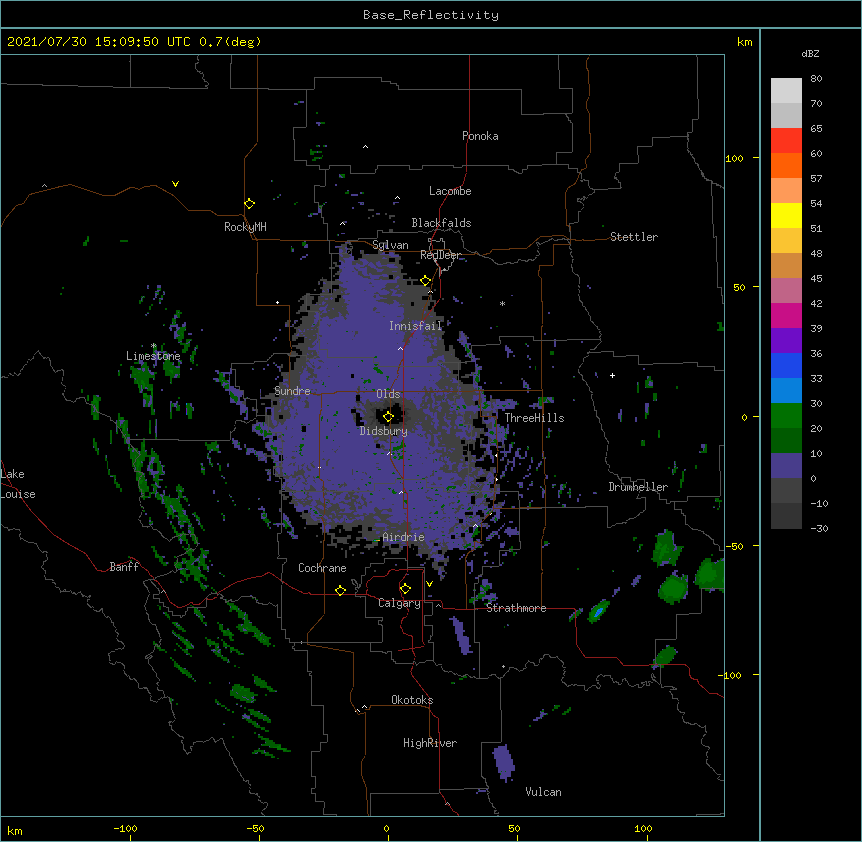Click the yellow diamond marker near RockyMH
Image resolution: width=862 pixels, height=842 pixels.
click(249, 204)
